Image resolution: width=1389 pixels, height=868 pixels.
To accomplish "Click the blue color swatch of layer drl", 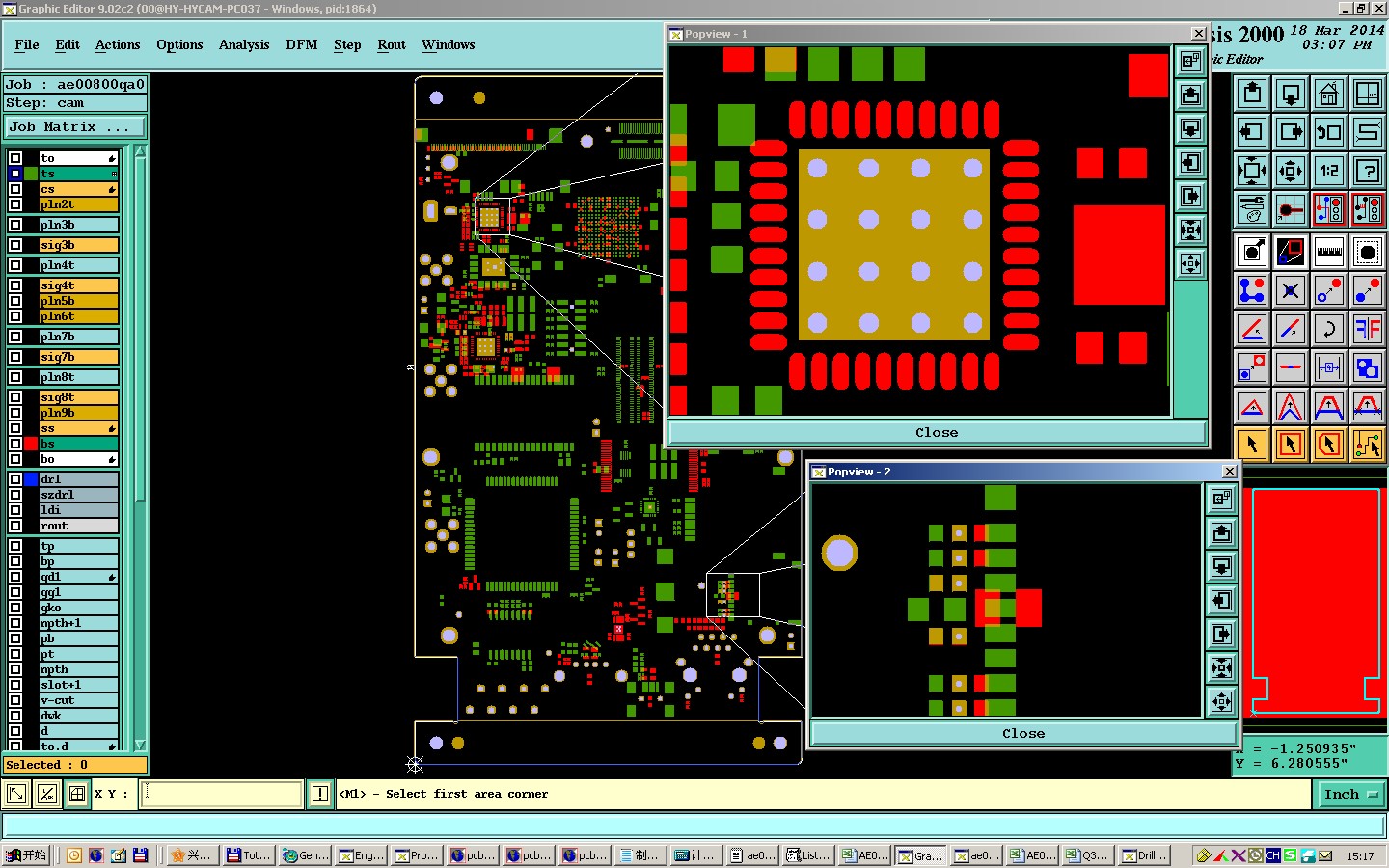I will tap(31, 479).
